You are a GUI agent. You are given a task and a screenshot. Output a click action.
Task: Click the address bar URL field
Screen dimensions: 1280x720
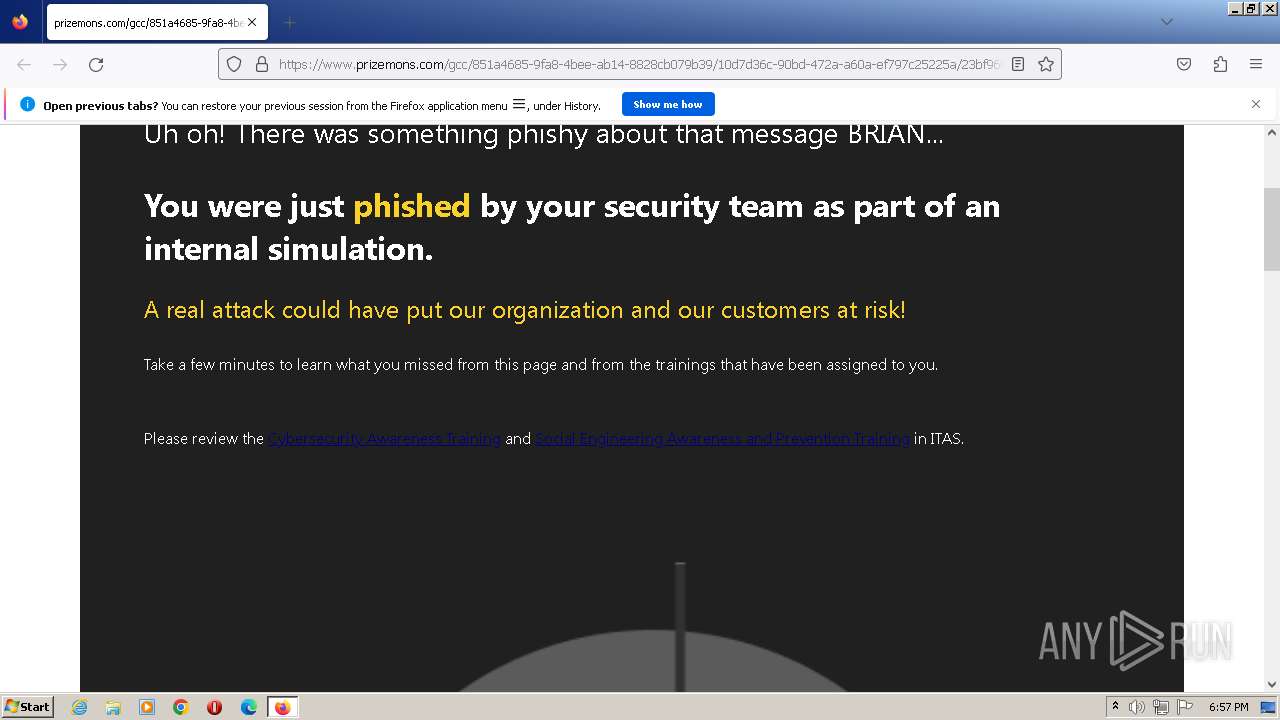tap(638, 64)
